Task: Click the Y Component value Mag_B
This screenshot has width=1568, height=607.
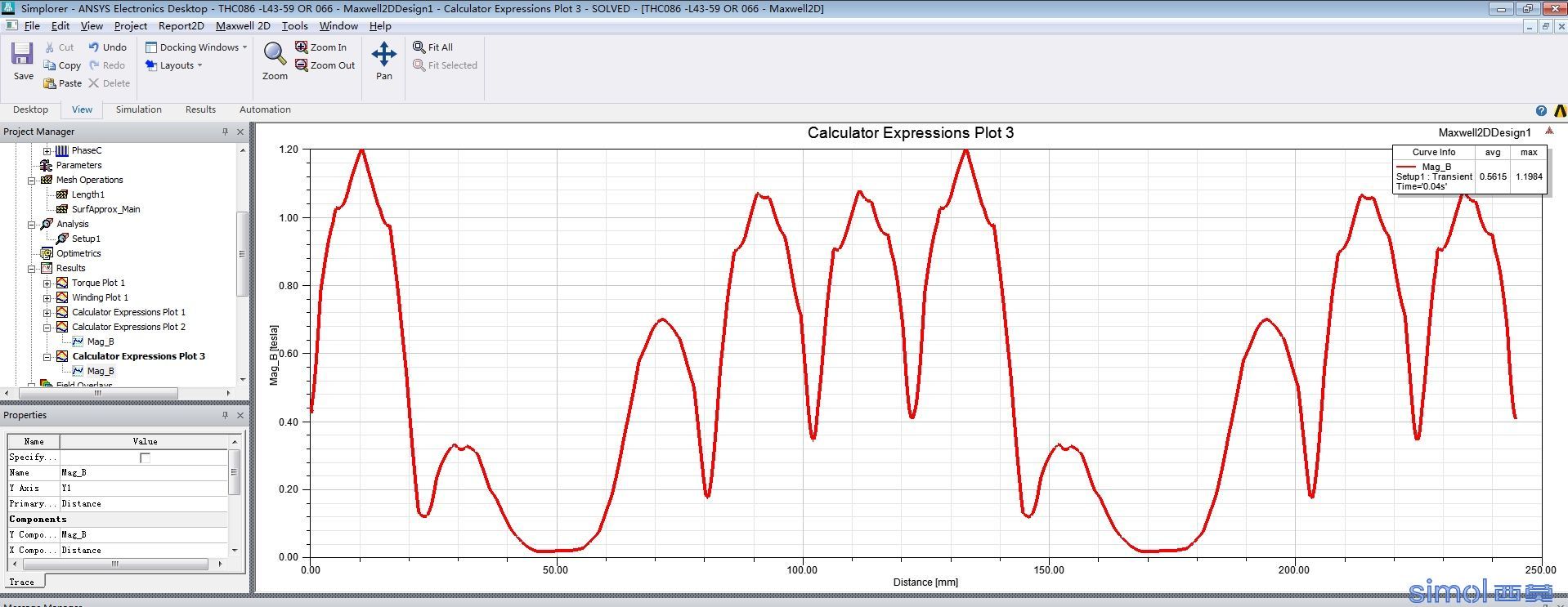Action: pos(142,534)
